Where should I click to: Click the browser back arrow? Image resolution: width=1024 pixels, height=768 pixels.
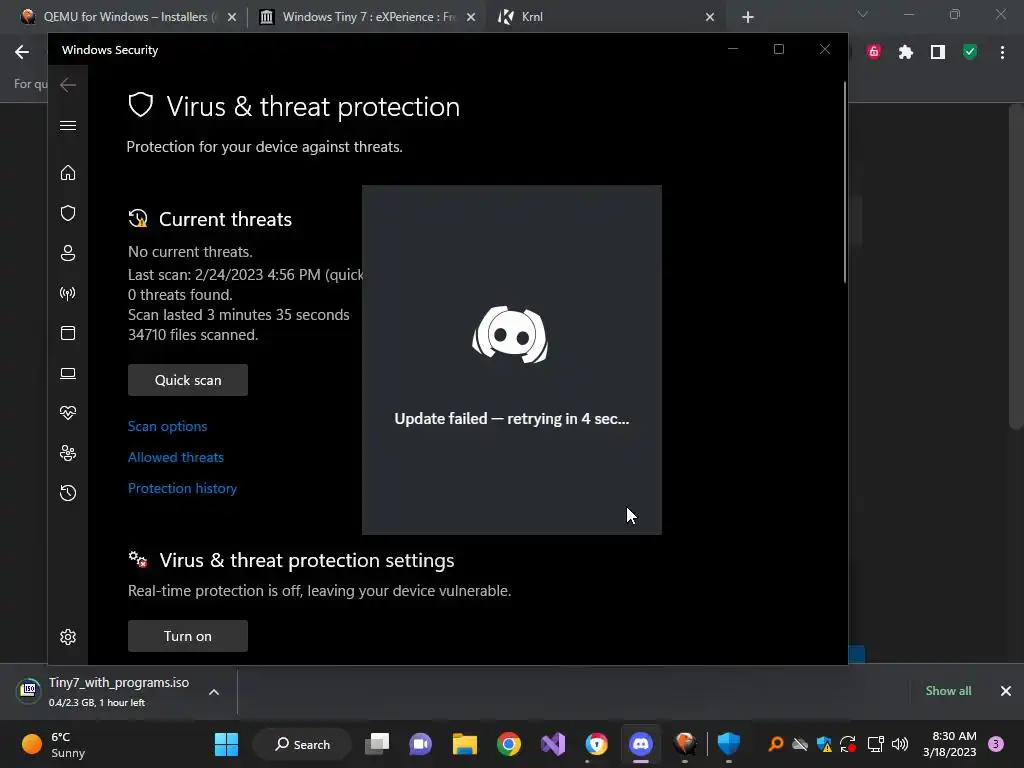pos(22,52)
